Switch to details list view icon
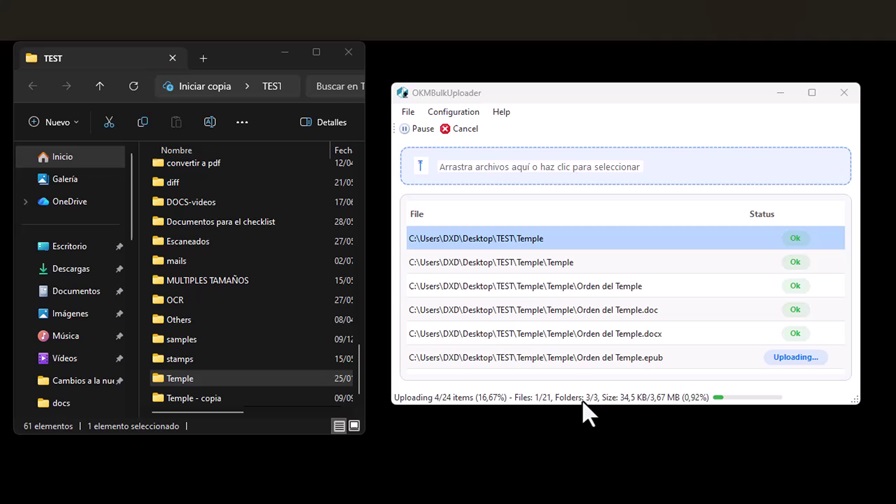This screenshot has height=504, width=896. coord(339,426)
